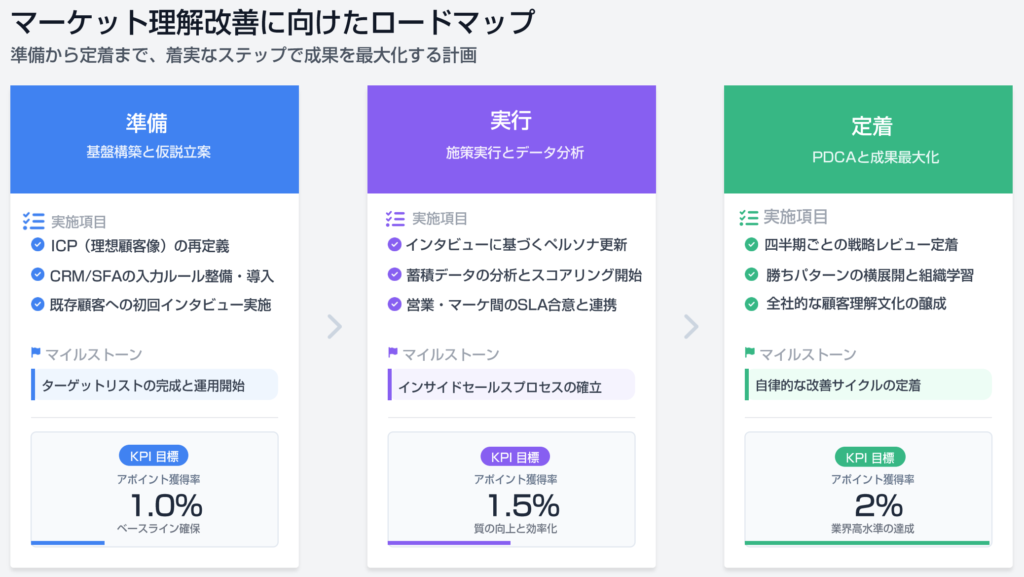1024x577 pixels.
Task: Select the green 定着 header panel
Action: pos(871,139)
